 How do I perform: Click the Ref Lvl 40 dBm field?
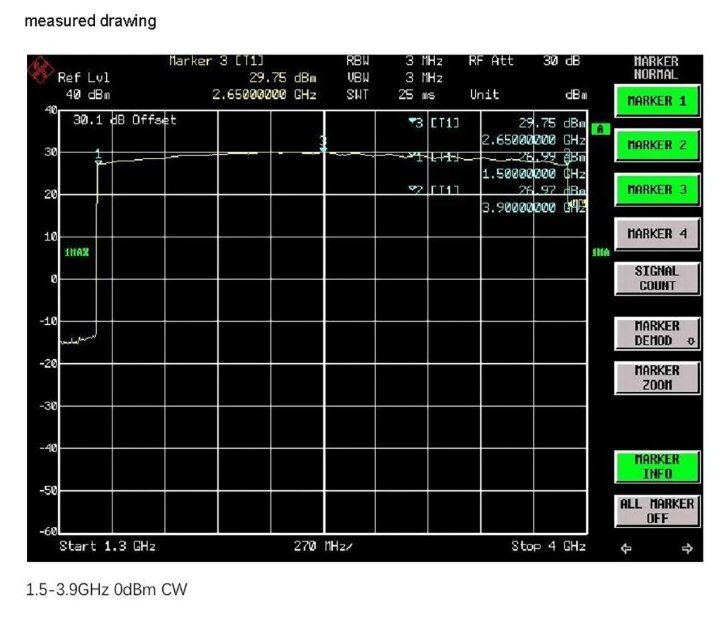pyautogui.click(x=84, y=86)
